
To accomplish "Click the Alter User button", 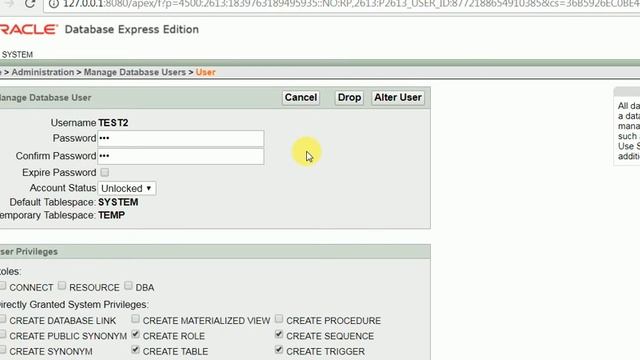I will pyautogui.click(x=398, y=98).
